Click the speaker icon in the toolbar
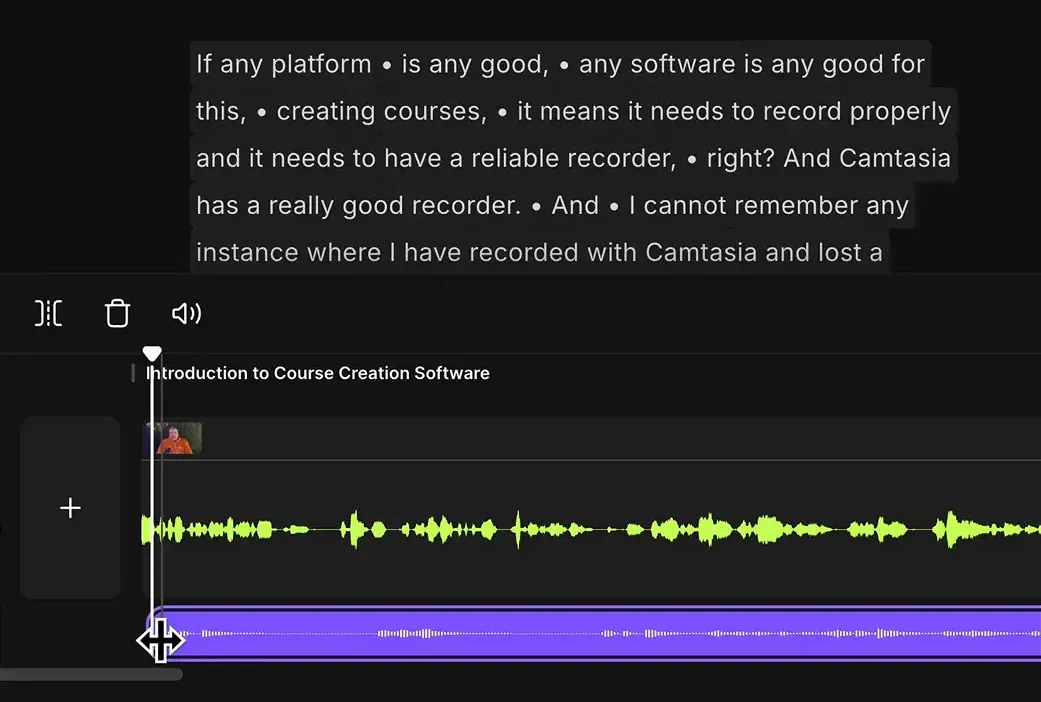The height and width of the screenshot is (702, 1041). point(186,313)
